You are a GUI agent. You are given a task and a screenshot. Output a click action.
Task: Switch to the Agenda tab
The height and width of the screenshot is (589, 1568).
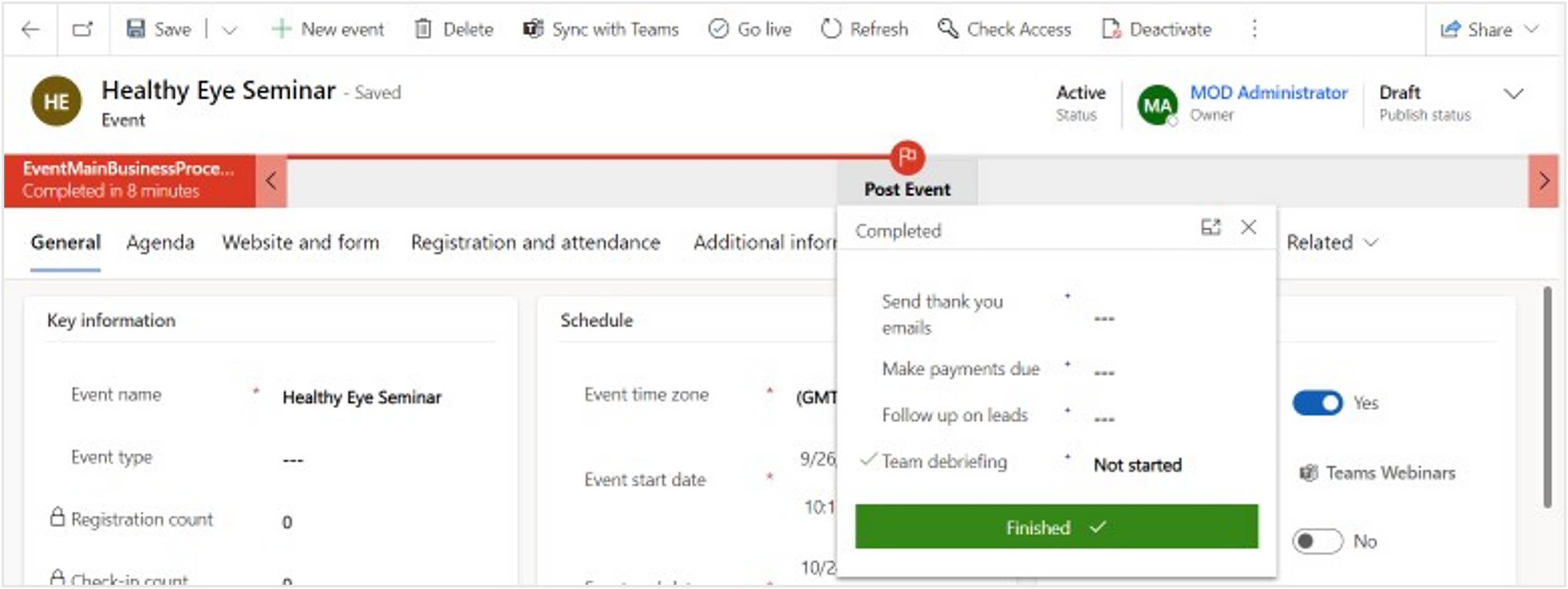point(161,242)
